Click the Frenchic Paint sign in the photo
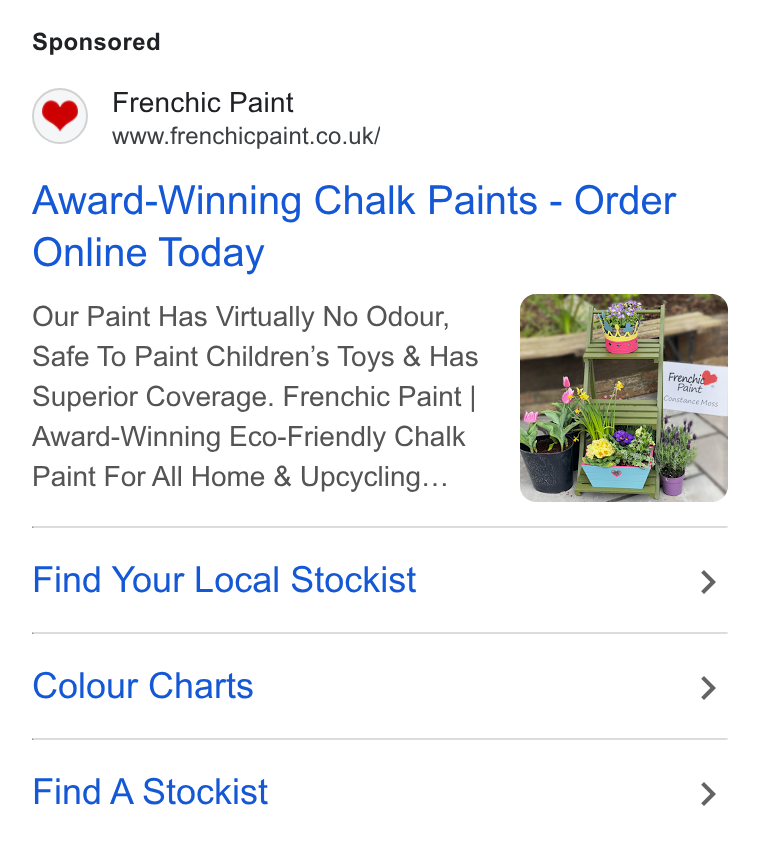 (x=694, y=389)
